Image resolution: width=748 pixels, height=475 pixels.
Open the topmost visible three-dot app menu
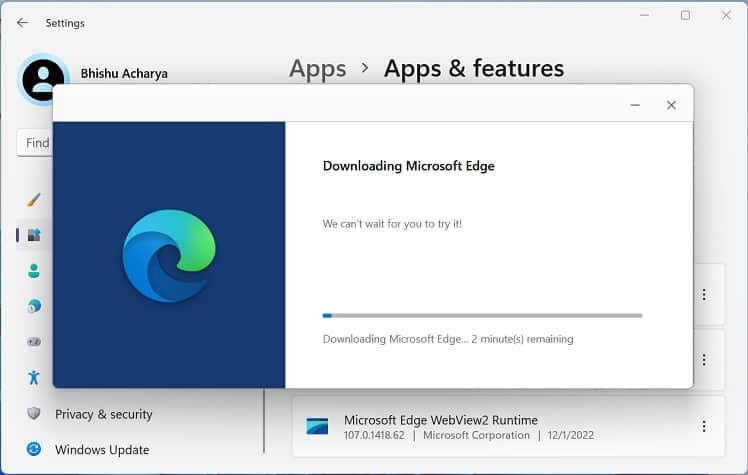pyautogui.click(x=704, y=295)
